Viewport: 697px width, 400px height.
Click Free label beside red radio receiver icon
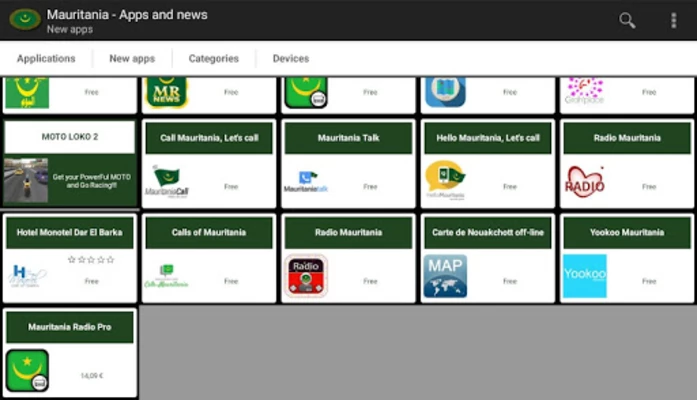[370, 281]
